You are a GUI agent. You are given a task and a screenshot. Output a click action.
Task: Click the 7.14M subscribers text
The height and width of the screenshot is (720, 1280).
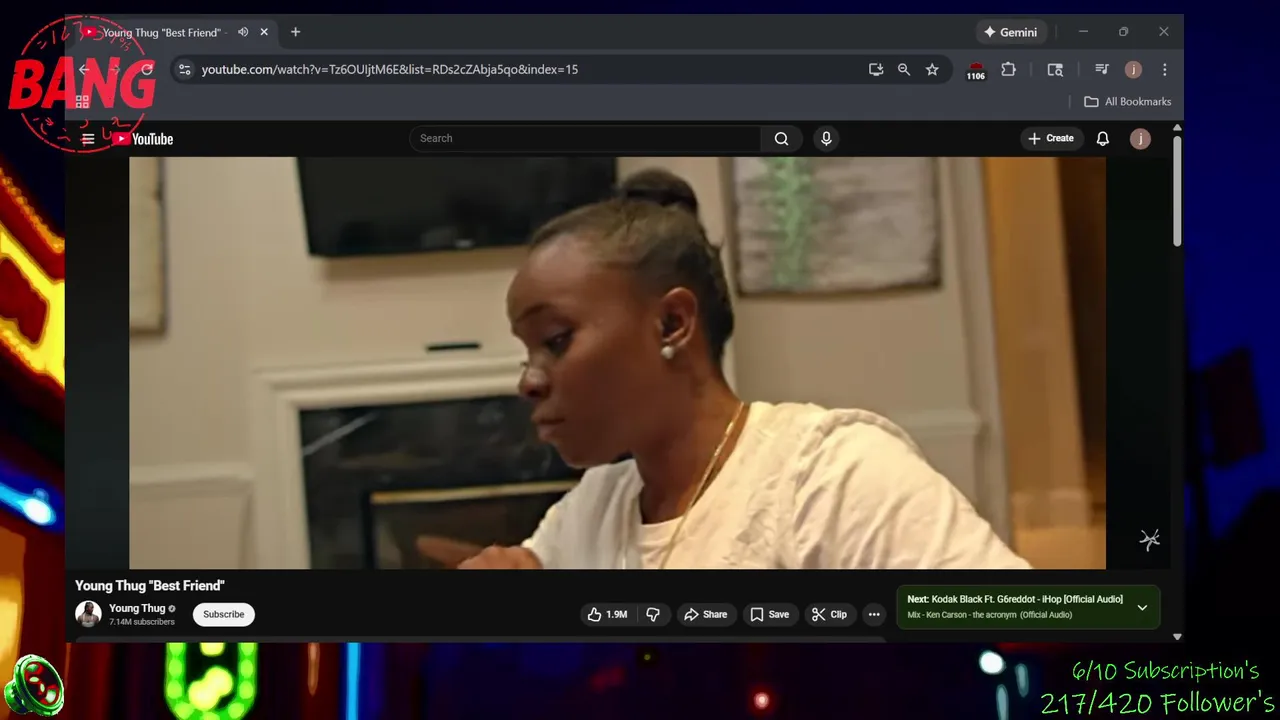coord(142,622)
